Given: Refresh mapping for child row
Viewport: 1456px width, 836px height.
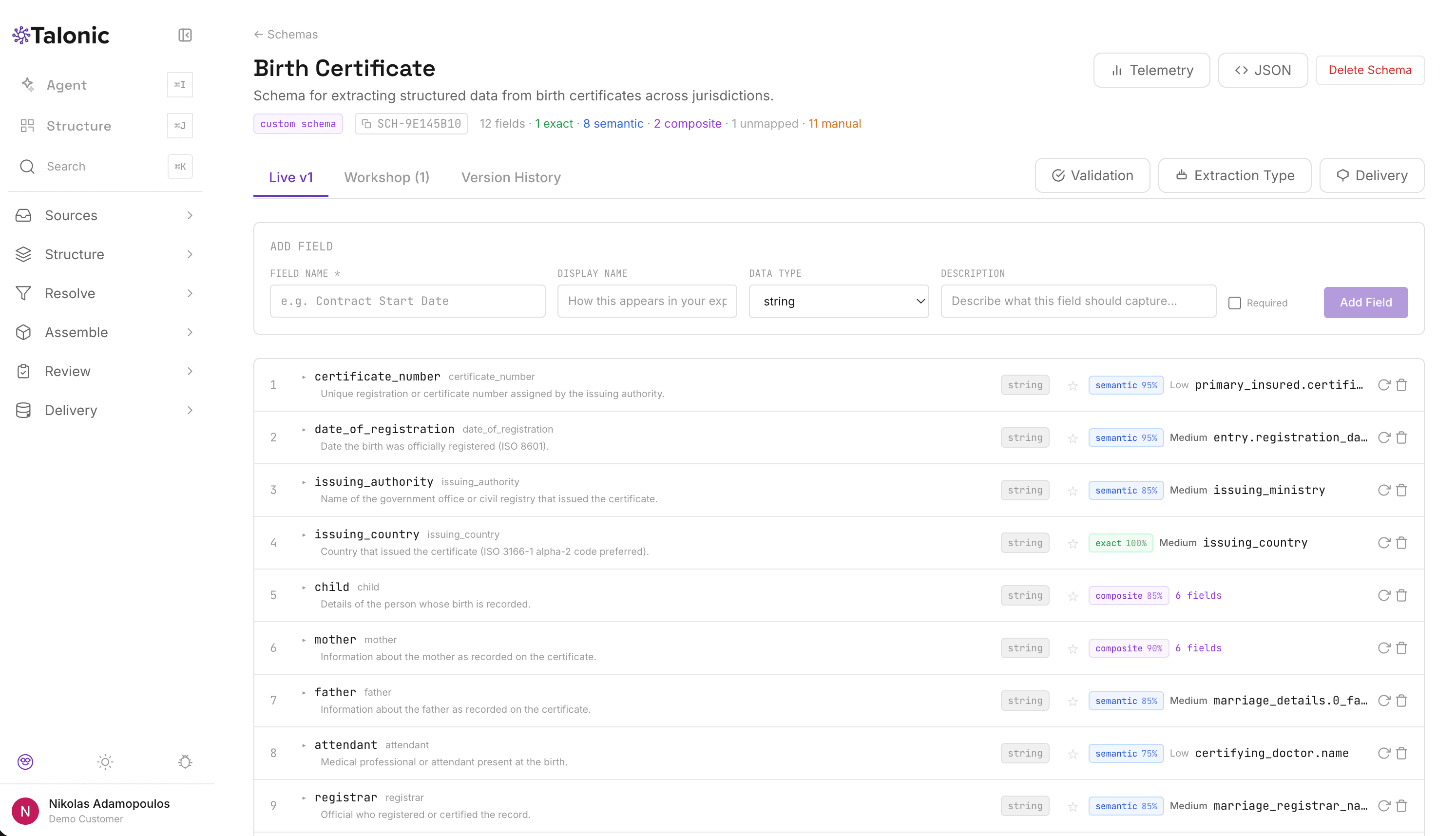Looking at the screenshot, I should click(x=1384, y=595).
